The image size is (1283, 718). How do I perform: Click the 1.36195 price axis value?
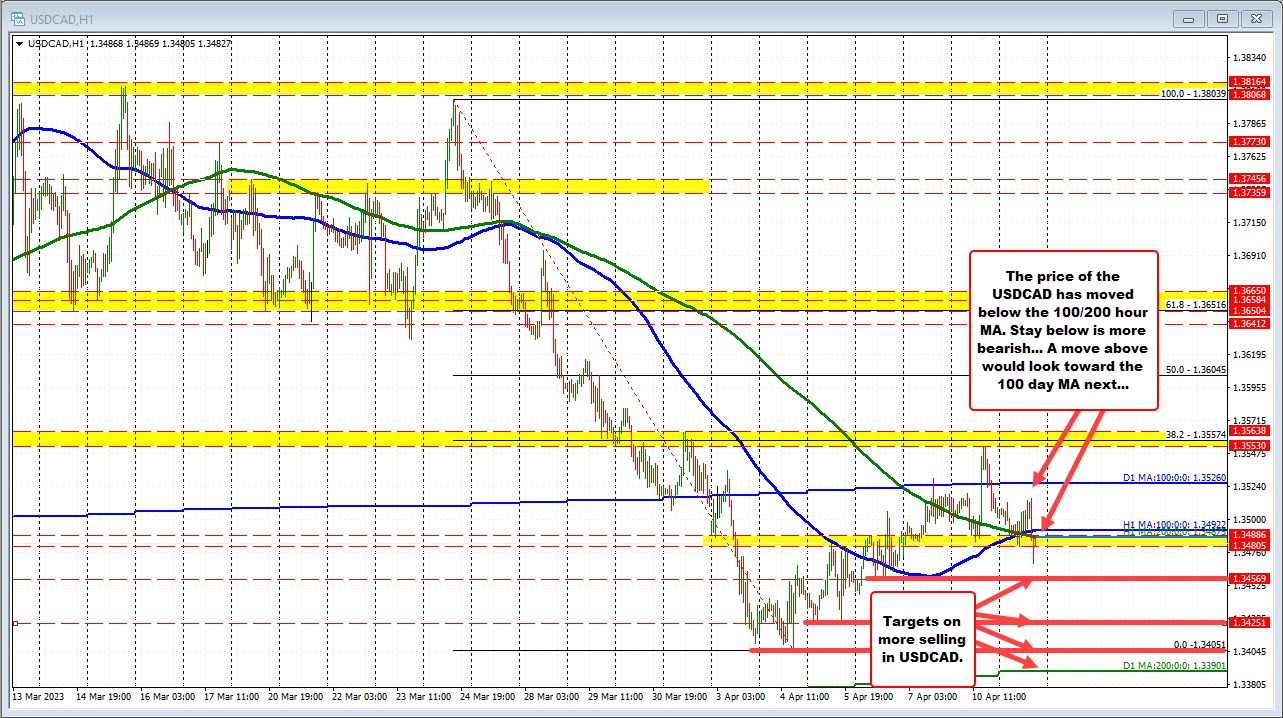click(1250, 354)
